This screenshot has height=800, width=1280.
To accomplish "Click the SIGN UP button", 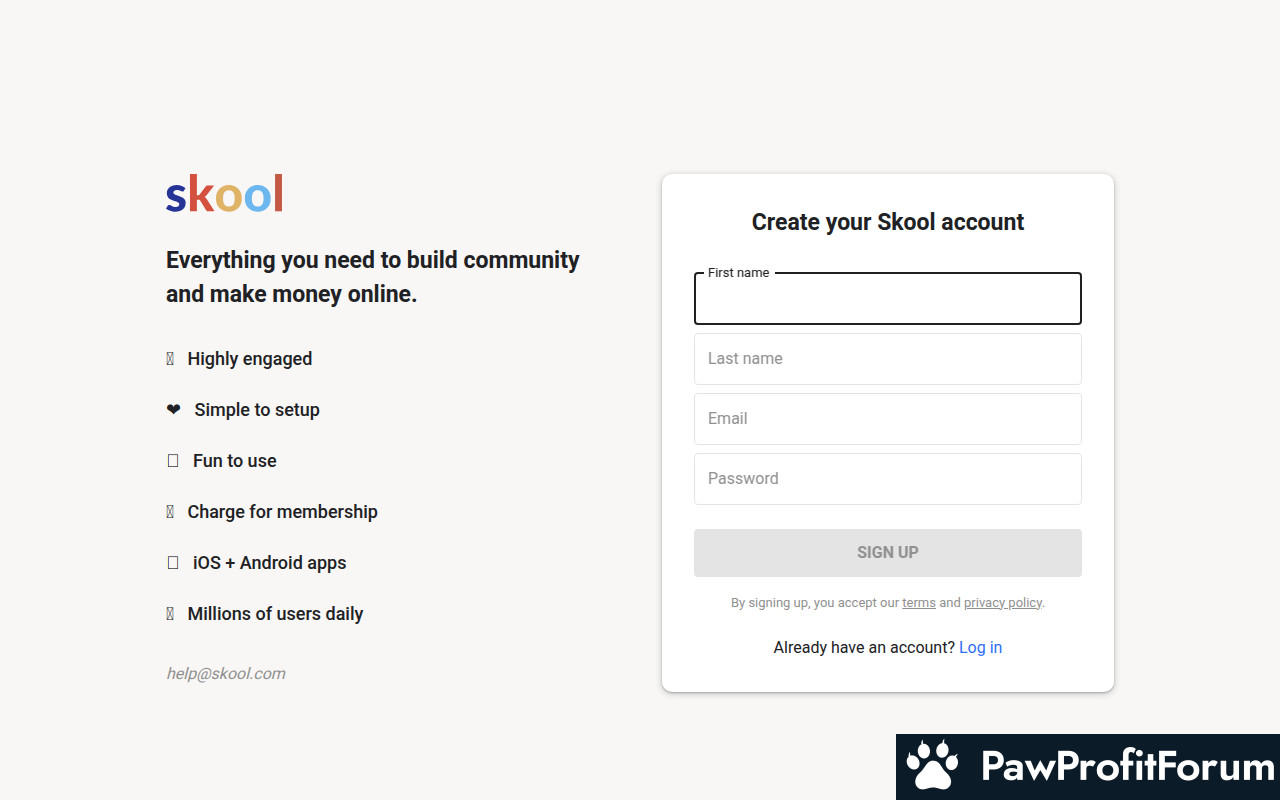I will coord(888,553).
